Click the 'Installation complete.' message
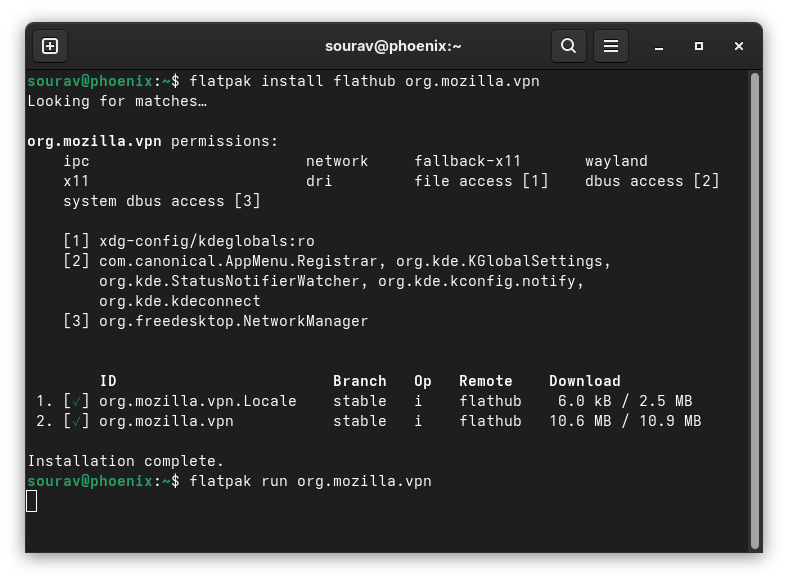This screenshot has height=581, width=788. coord(125,461)
